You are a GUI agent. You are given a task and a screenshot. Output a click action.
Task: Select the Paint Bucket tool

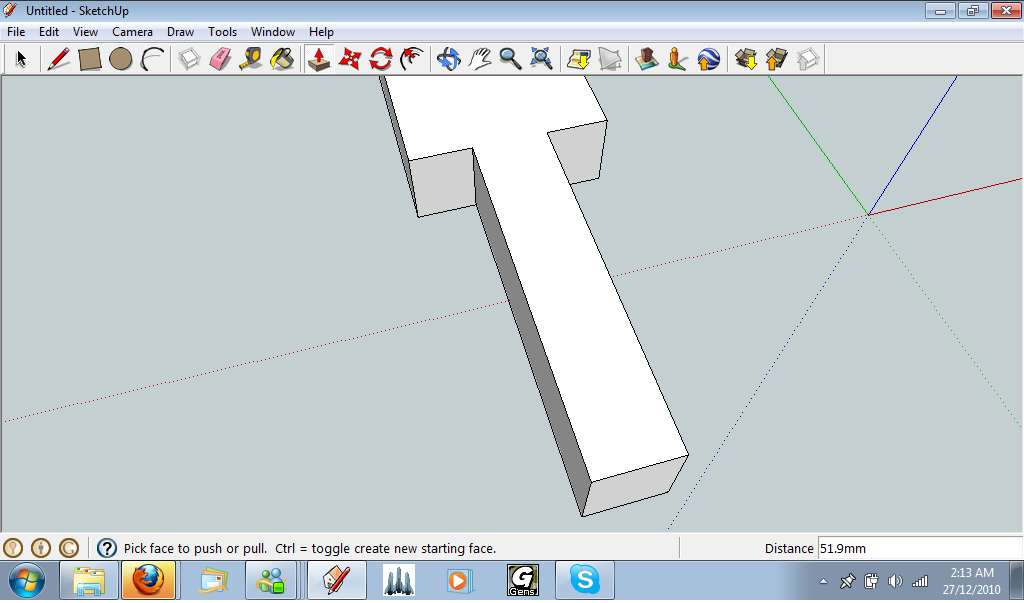(281, 59)
